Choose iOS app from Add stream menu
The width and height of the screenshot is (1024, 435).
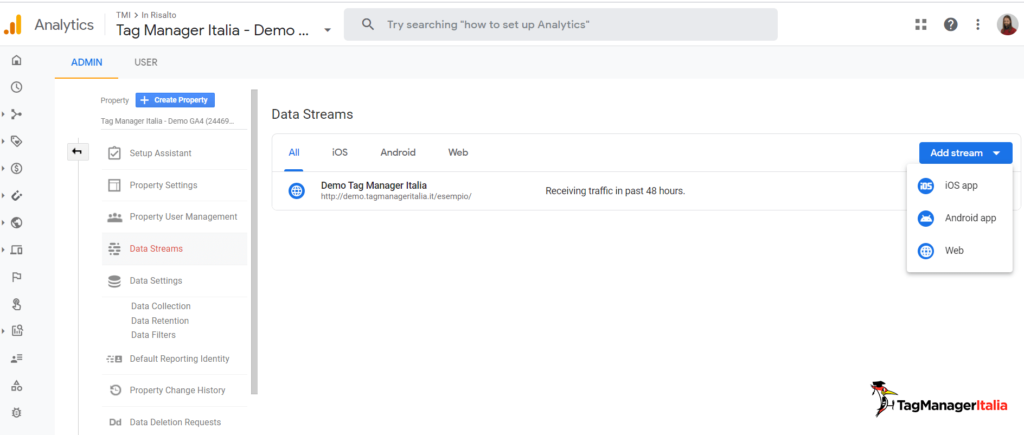pos(959,186)
